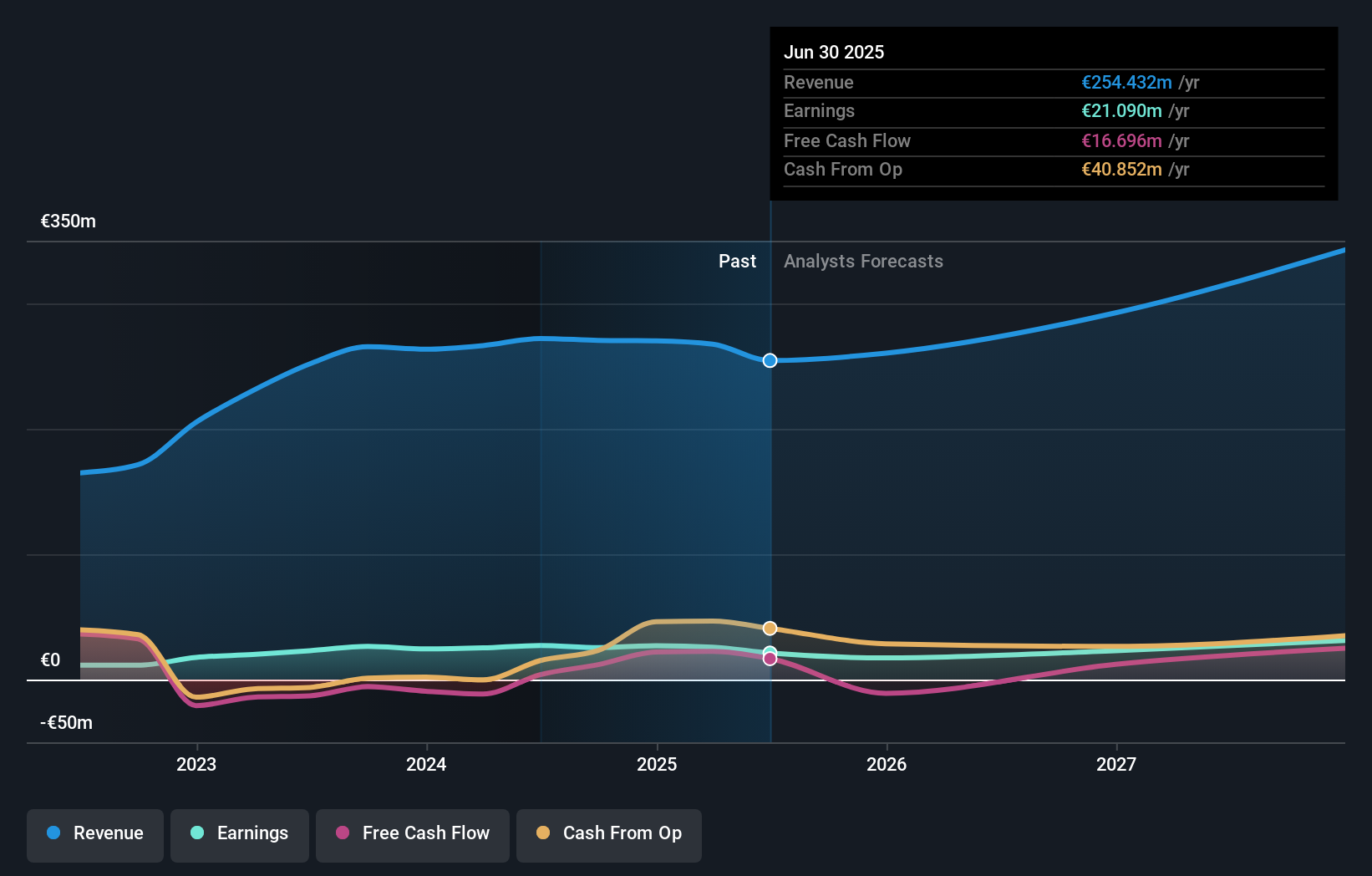Toggle the Earnings series visibility

click(240, 835)
